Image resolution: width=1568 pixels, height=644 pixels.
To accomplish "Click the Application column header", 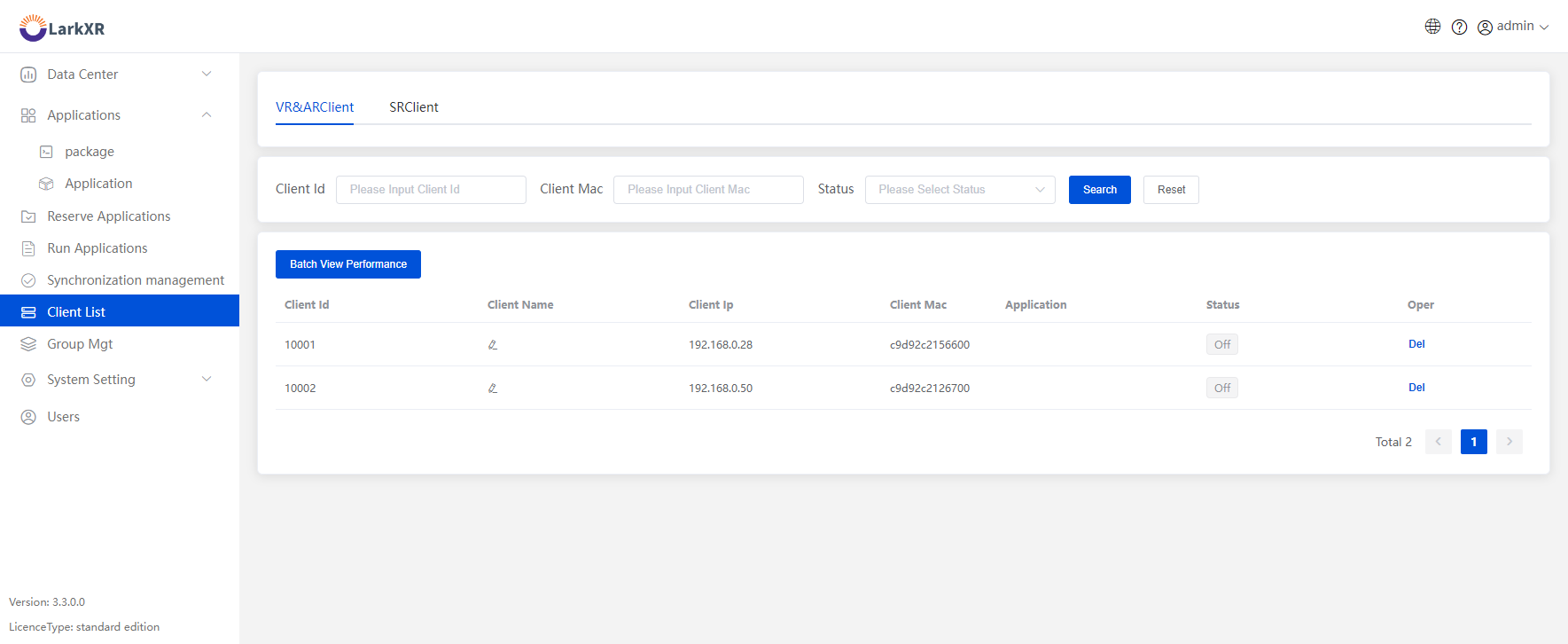I will pyautogui.click(x=1036, y=305).
